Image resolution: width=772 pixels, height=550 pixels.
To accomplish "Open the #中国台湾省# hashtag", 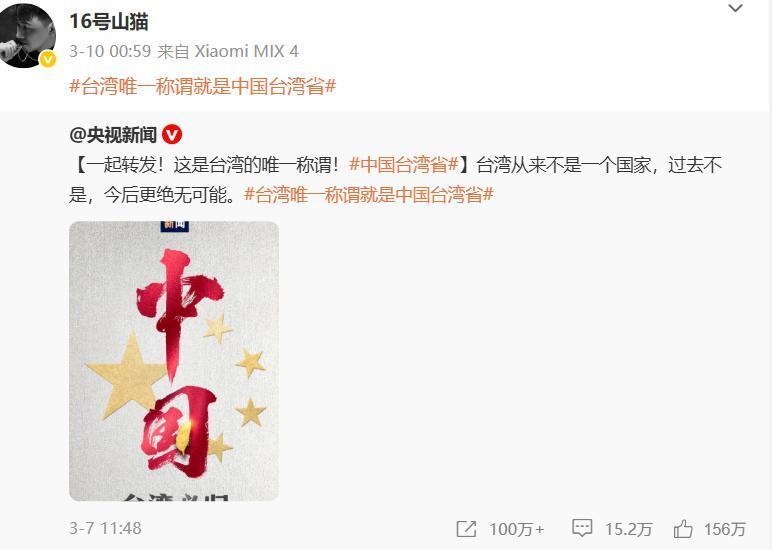I will point(403,165).
